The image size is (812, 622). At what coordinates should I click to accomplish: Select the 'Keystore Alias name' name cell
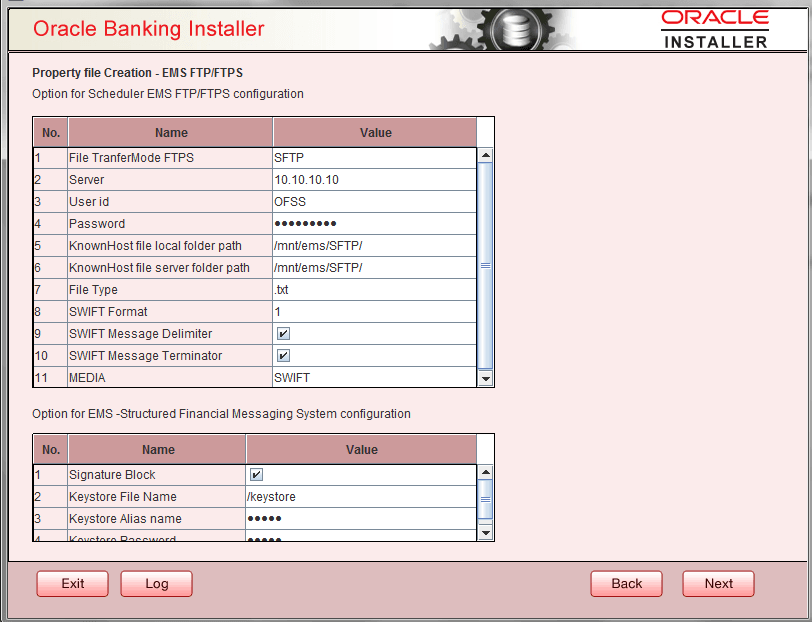[x=156, y=518]
